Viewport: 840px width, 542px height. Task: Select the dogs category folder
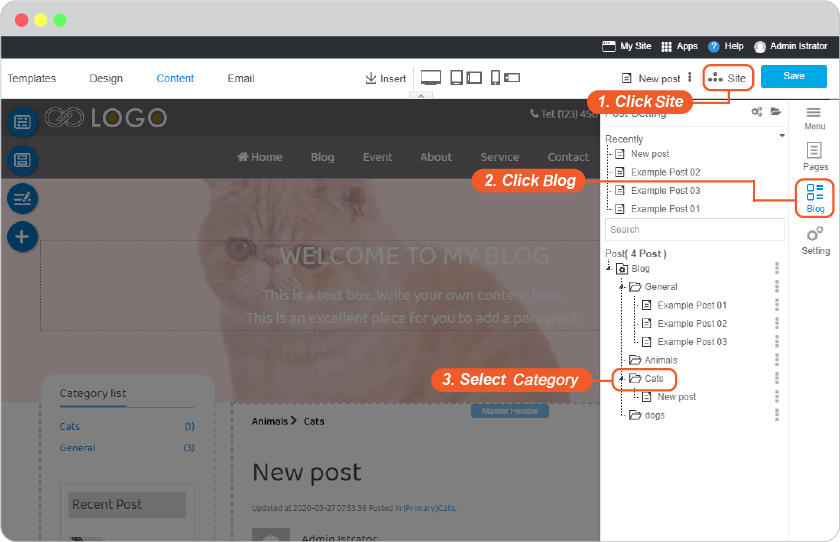tap(647, 415)
